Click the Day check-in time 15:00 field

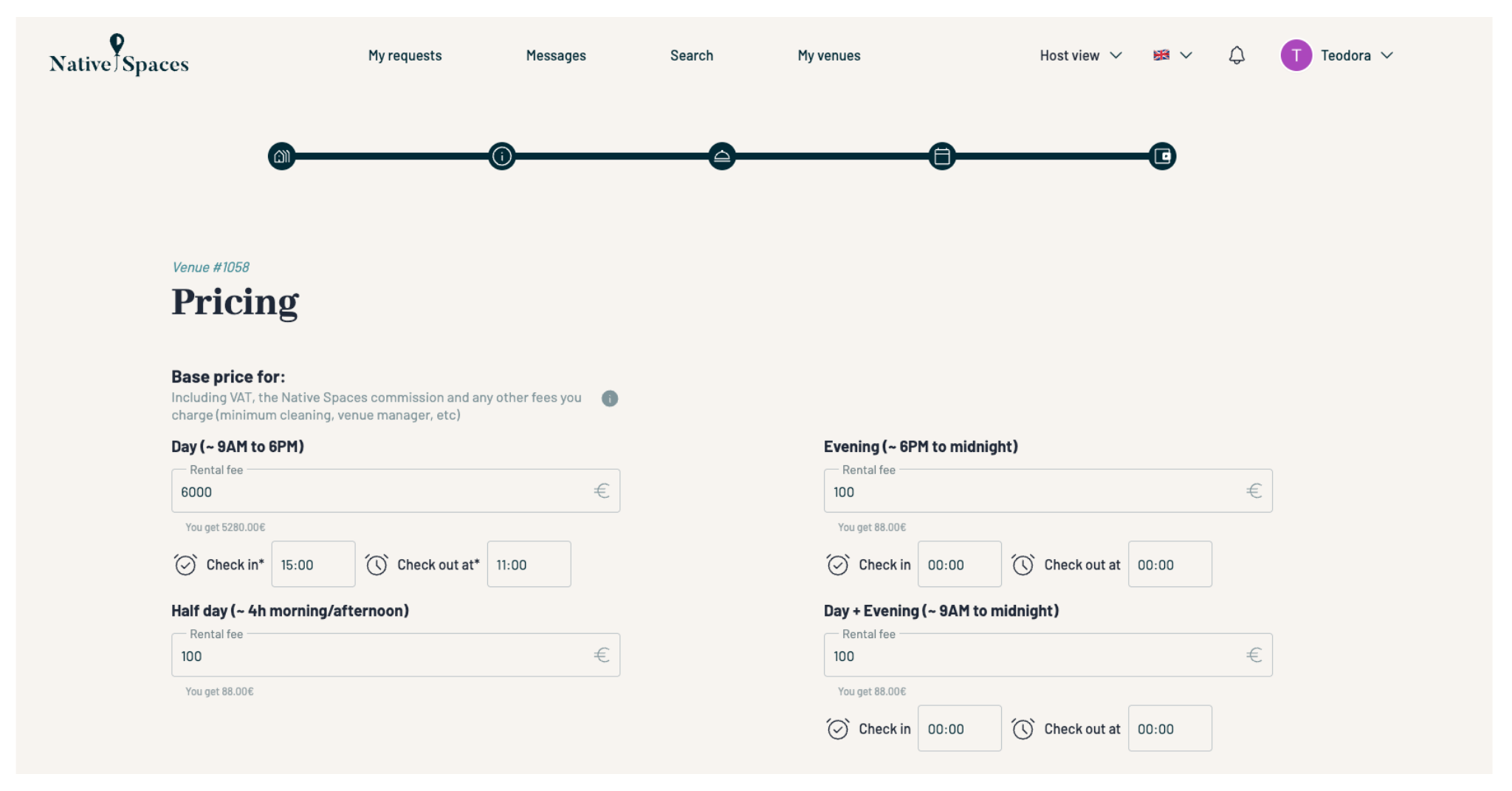click(313, 564)
